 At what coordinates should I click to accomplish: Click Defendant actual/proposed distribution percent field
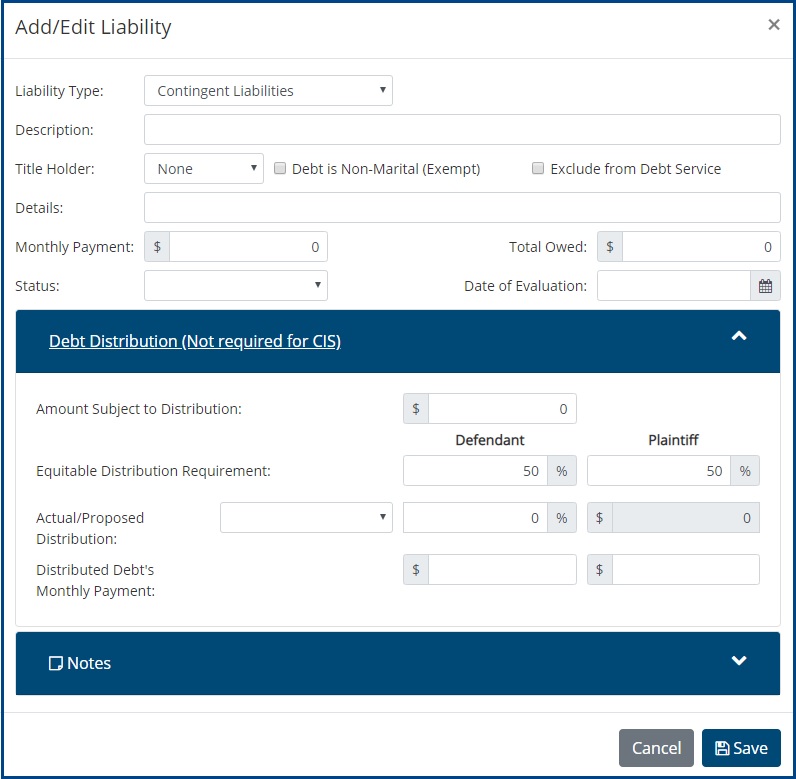coord(475,518)
